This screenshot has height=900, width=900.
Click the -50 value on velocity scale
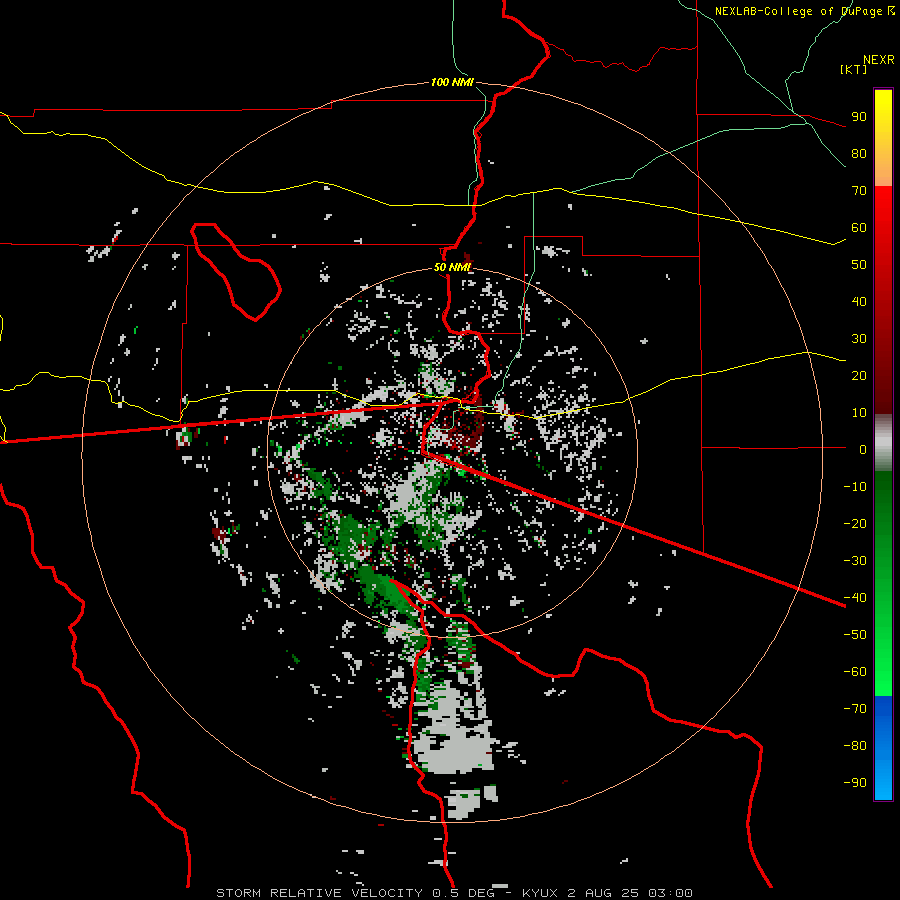click(855, 635)
